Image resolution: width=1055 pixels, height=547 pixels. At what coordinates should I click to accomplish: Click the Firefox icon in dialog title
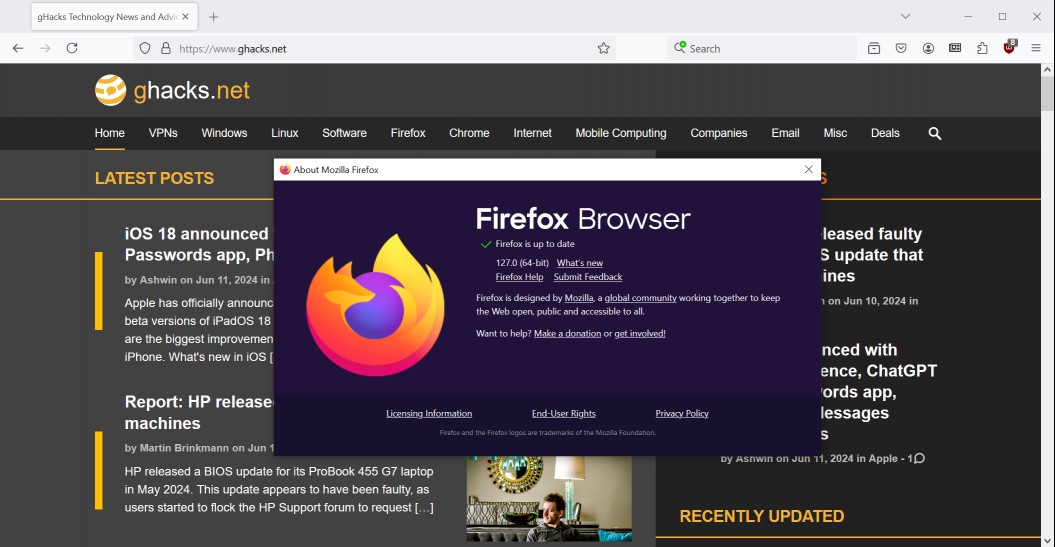pos(285,170)
